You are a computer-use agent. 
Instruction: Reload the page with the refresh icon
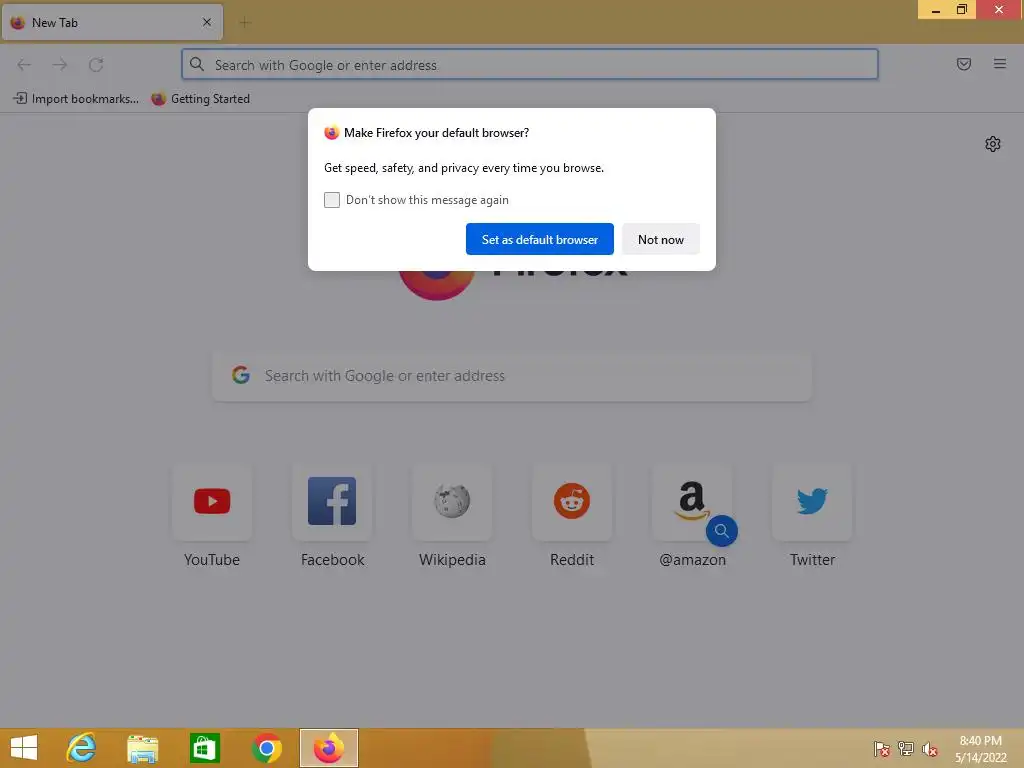[96, 65]
